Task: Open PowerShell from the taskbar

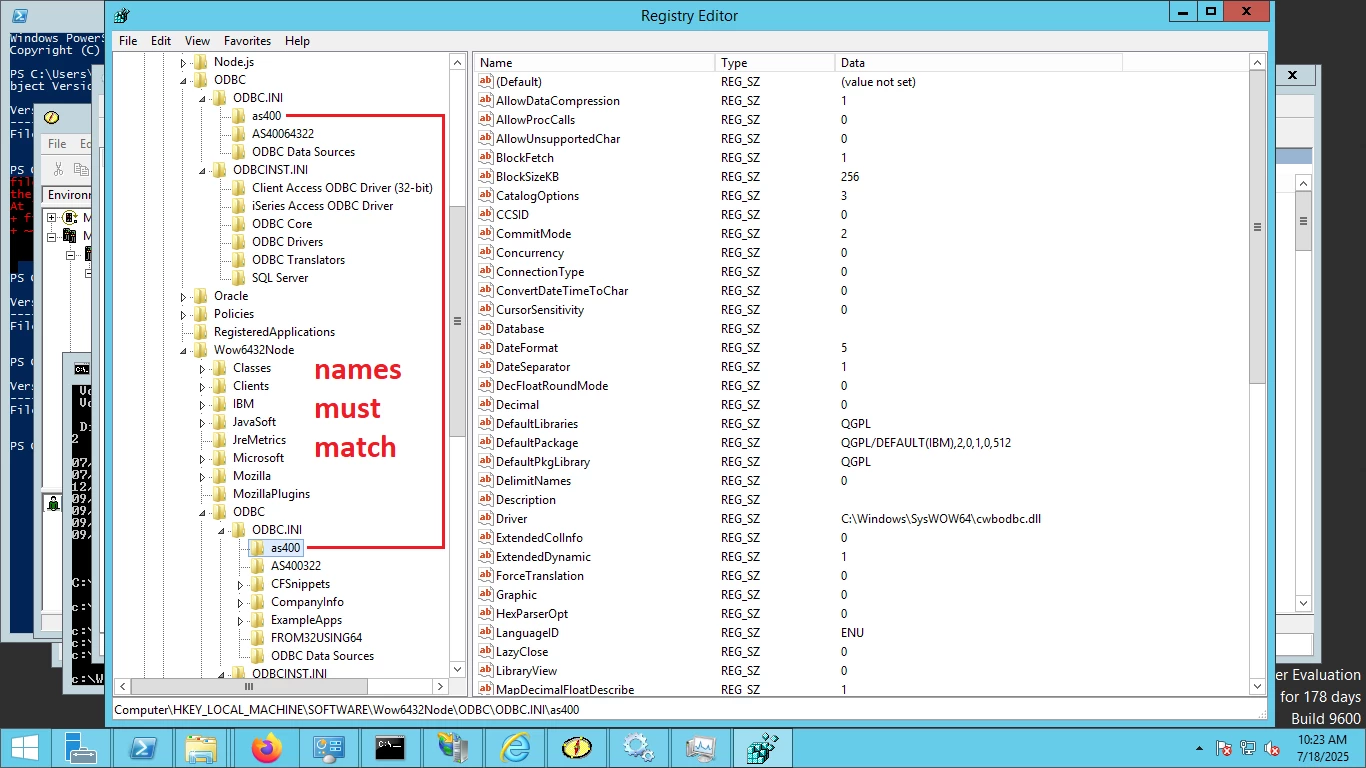Action: [x=143, y=748]
